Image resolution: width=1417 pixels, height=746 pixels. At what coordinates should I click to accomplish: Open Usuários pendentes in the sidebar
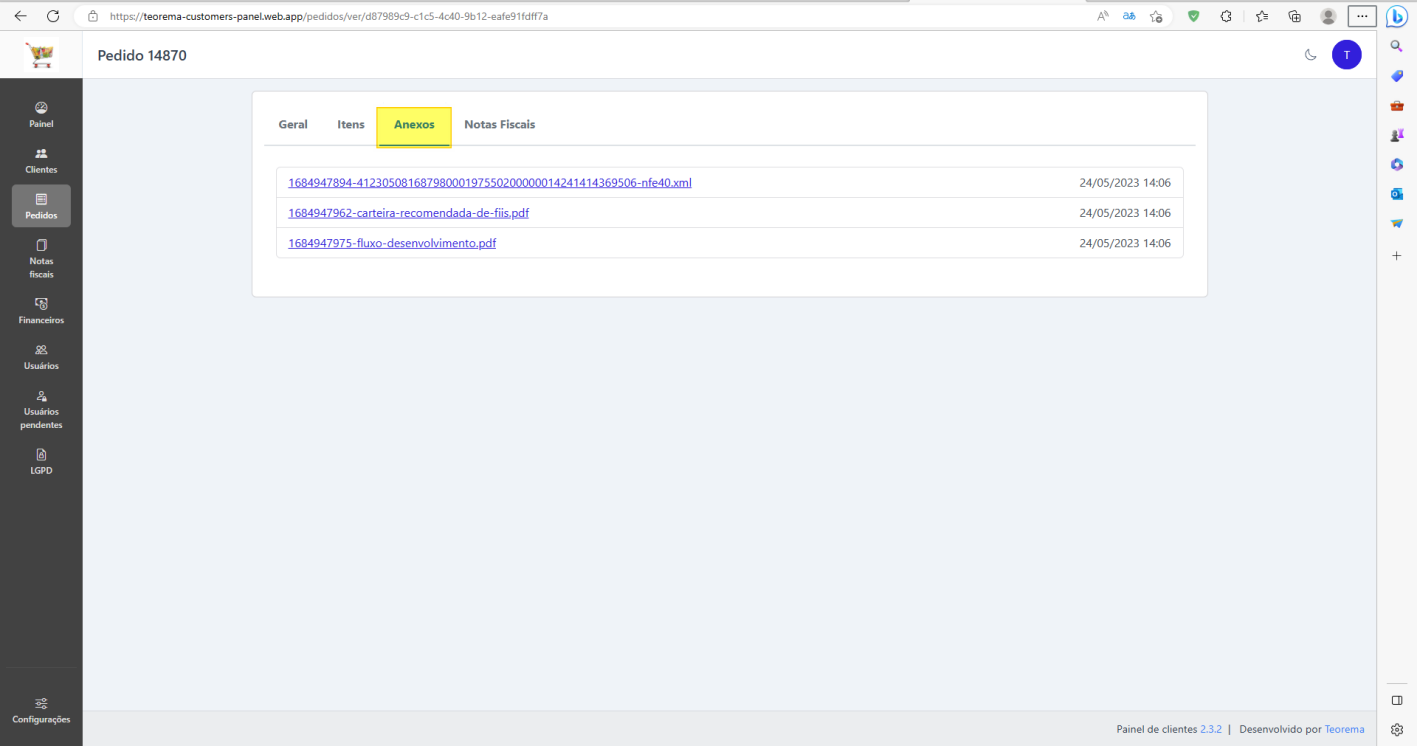(41, 410)
